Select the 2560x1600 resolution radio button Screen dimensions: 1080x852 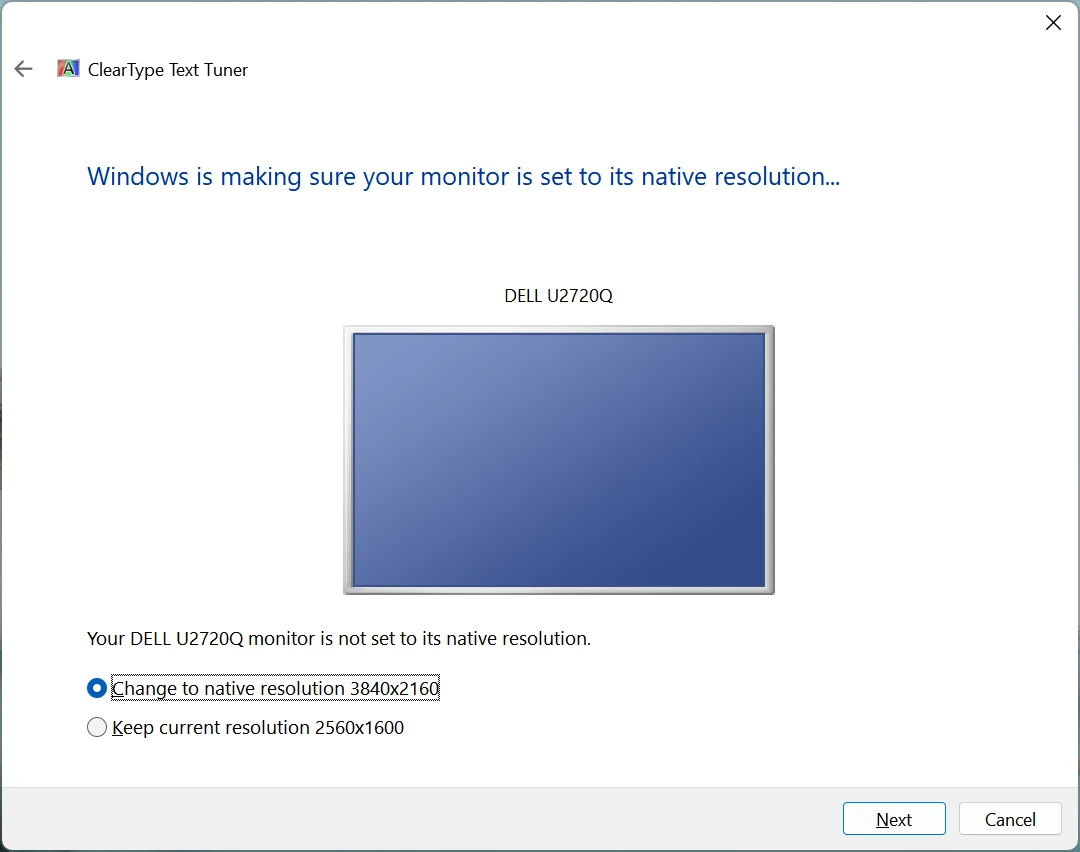pyautogui.click(x=97, y=727)
